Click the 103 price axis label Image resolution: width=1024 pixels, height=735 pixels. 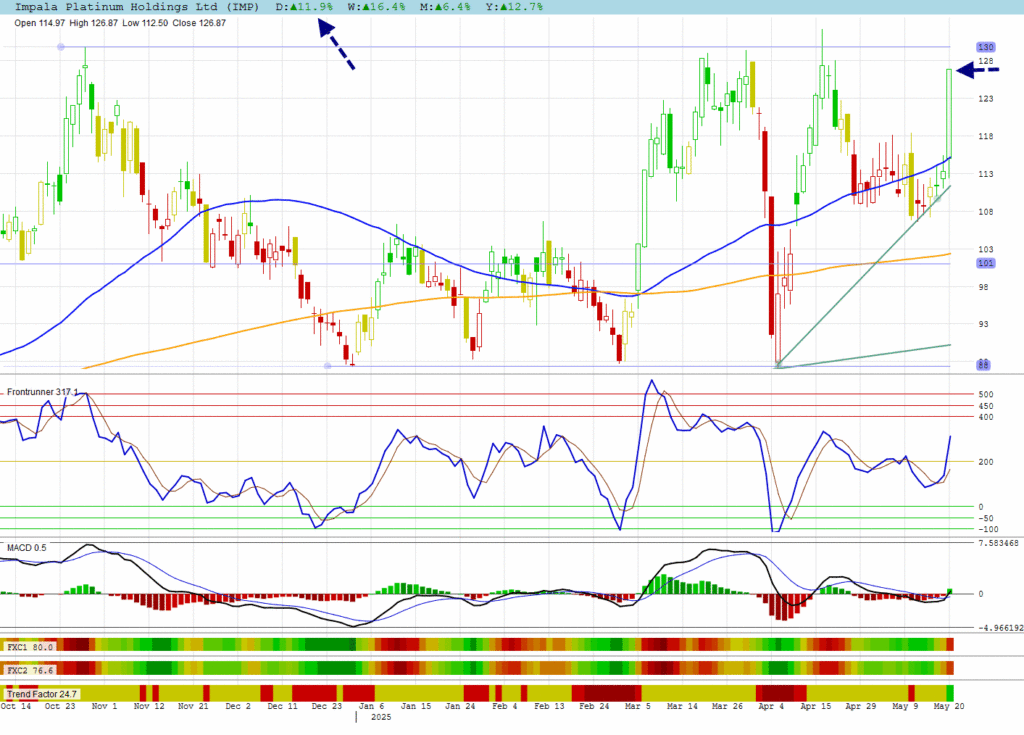[985, 250]
